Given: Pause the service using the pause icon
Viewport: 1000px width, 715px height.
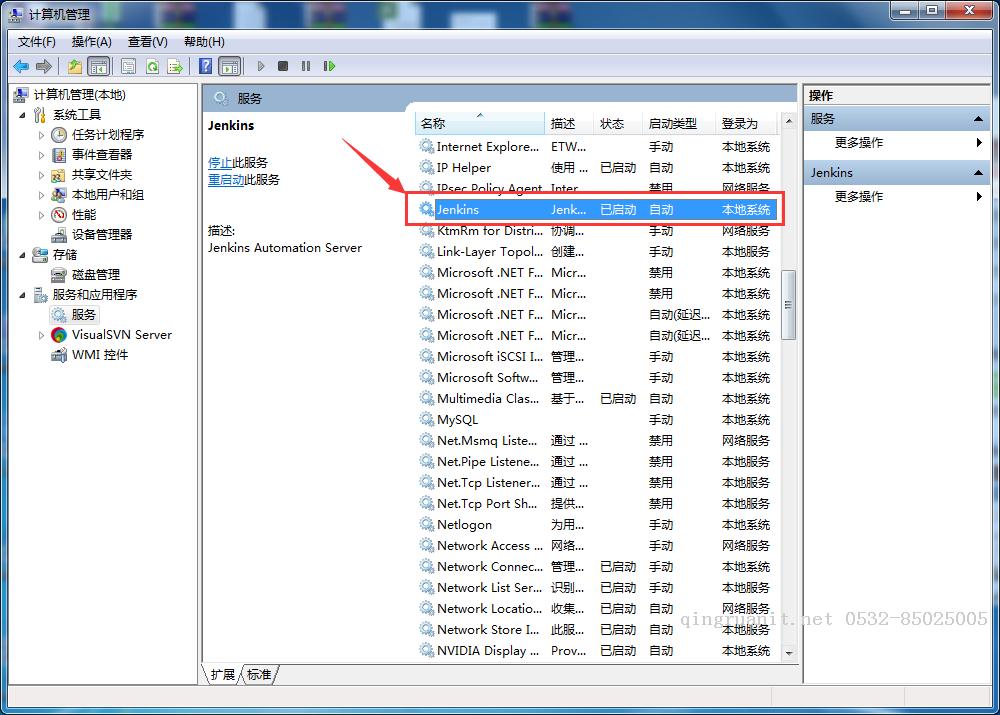Looking at the screenshot, I should coord(306,66).
